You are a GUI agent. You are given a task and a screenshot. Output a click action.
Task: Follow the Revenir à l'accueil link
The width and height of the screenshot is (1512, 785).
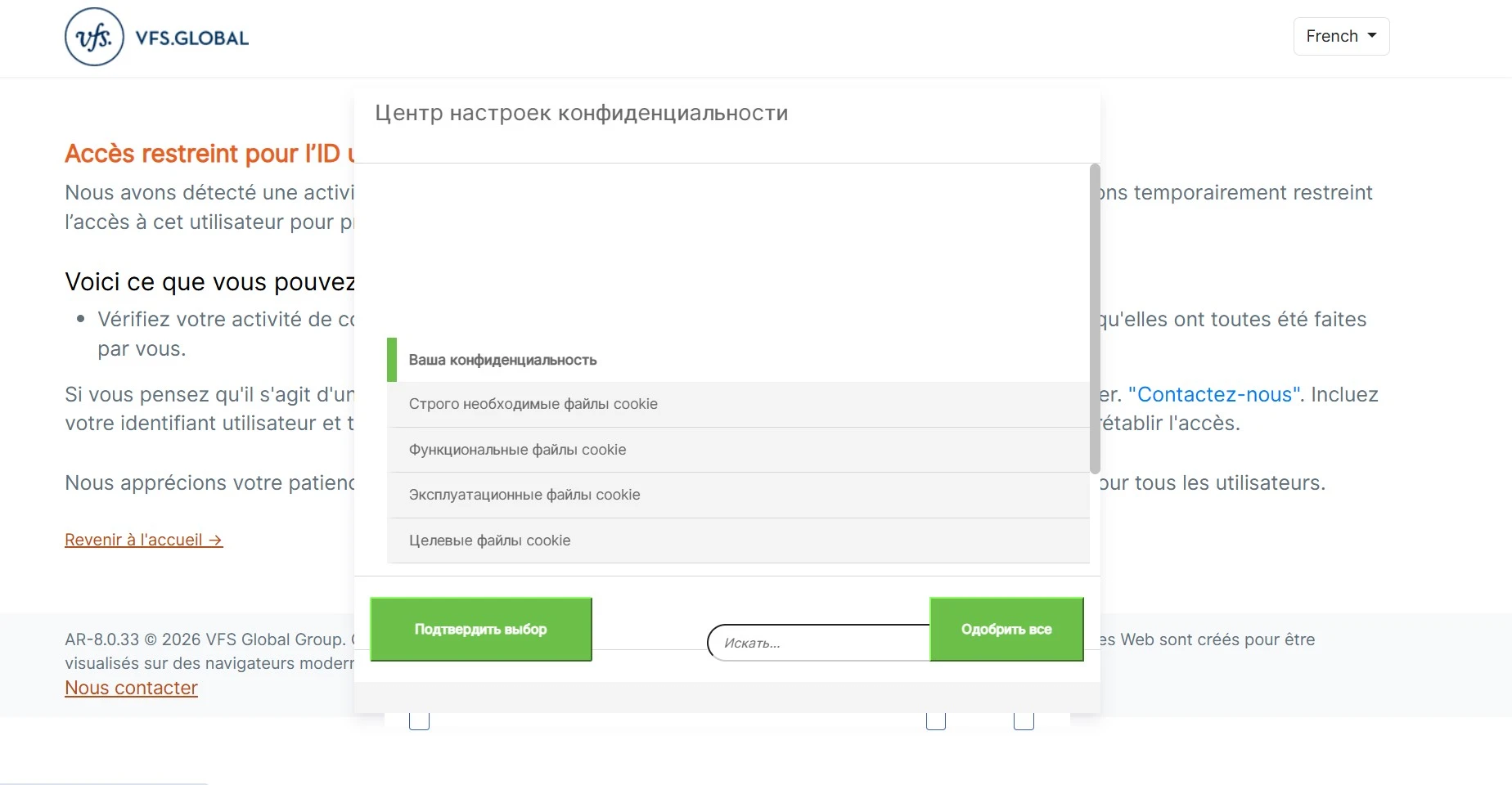(144, 540)
